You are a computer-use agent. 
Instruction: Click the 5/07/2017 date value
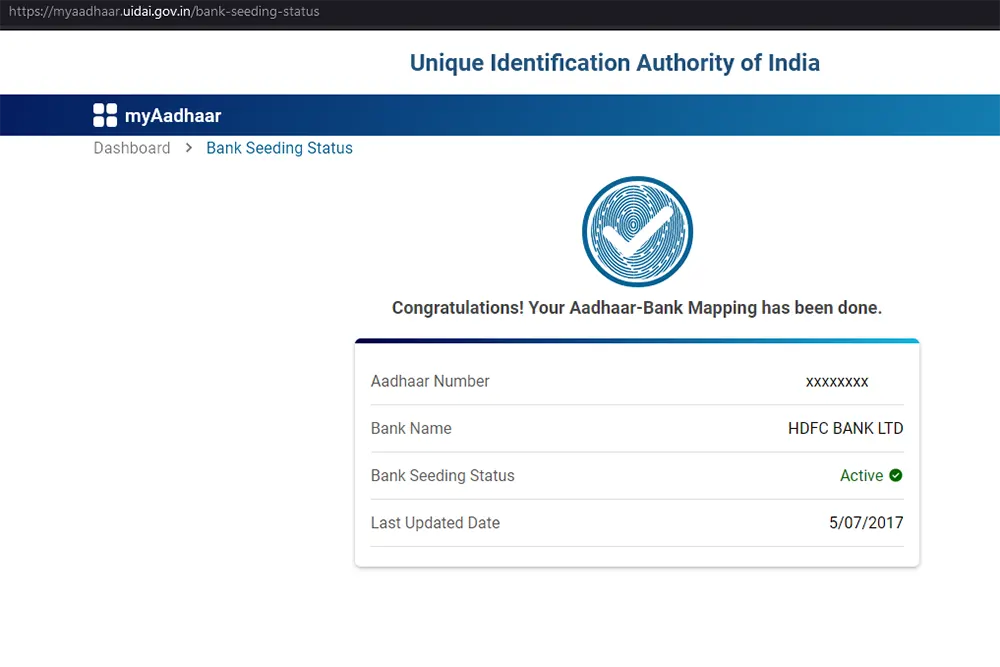click(866, 523)
